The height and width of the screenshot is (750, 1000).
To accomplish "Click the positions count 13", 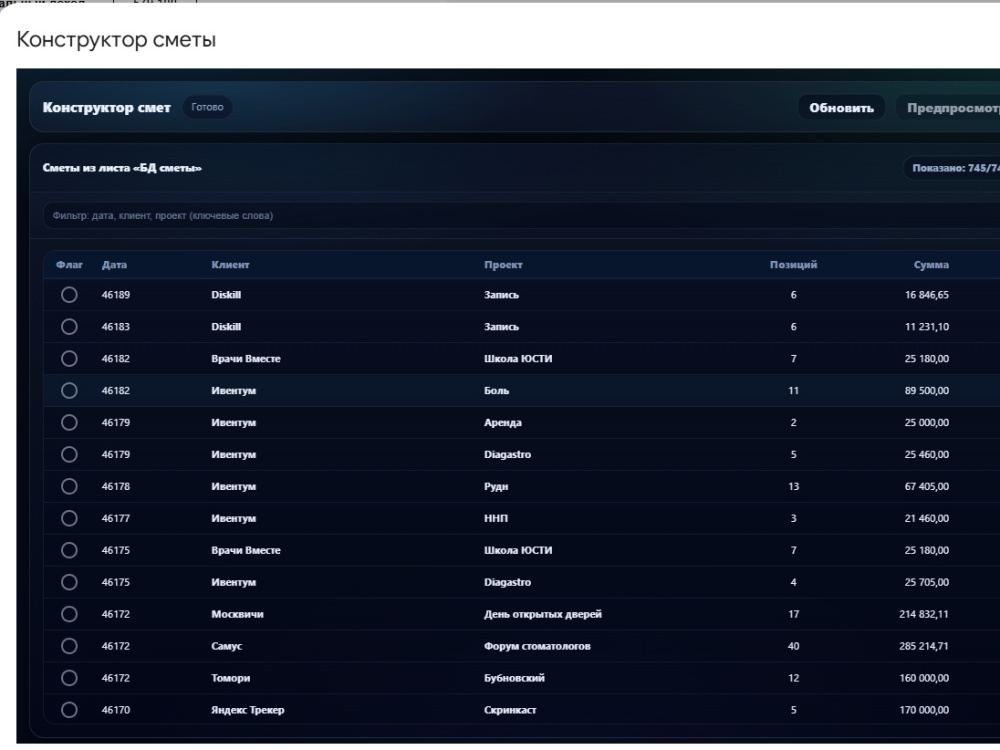I will tap(793, 486).
